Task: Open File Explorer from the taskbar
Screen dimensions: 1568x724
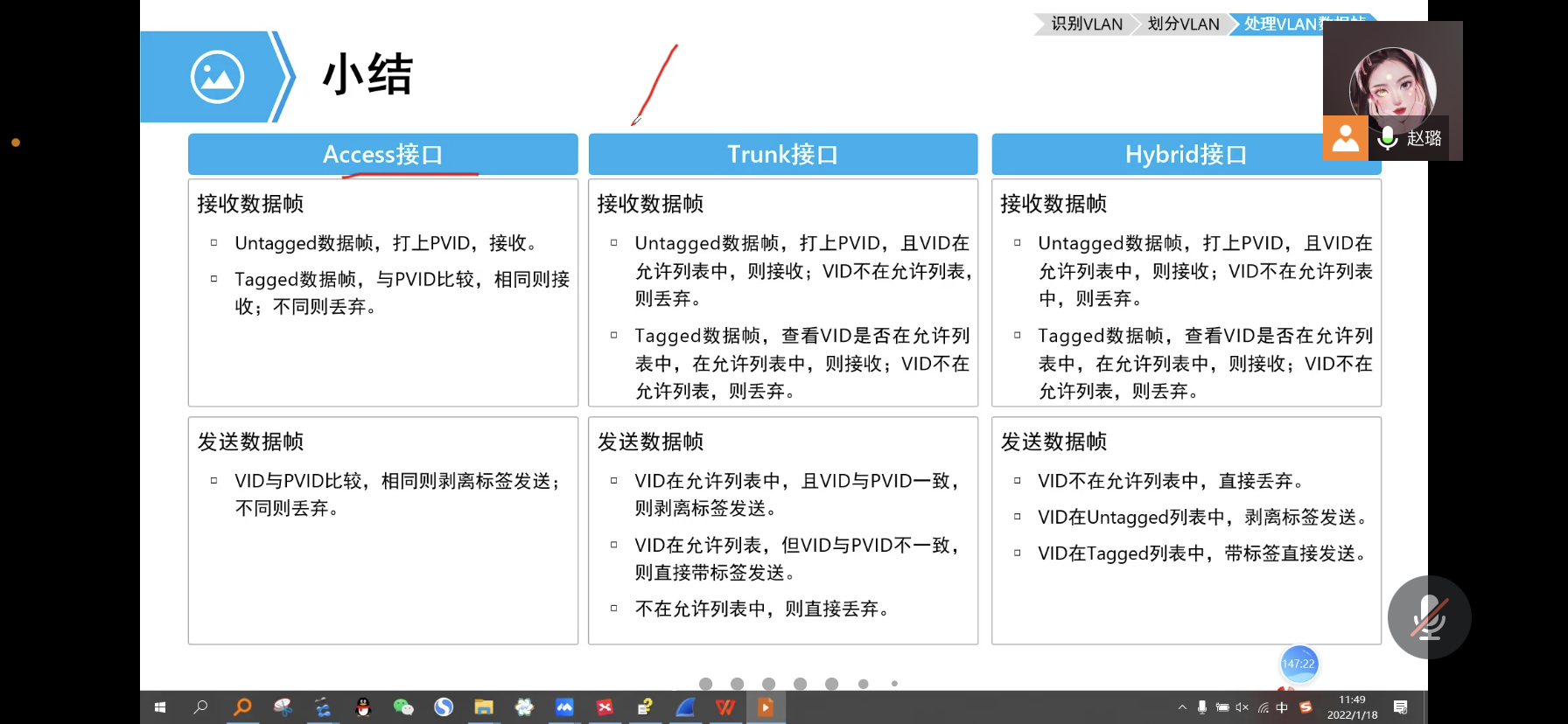Action: point(484,707)
